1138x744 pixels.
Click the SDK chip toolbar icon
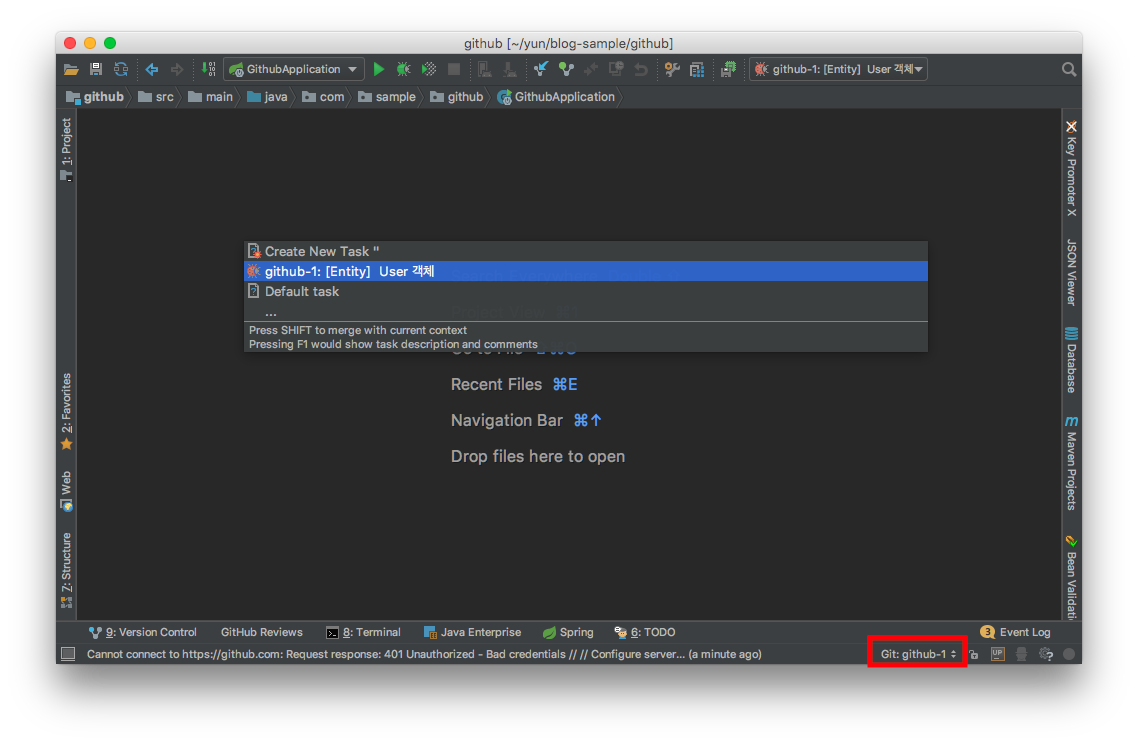tap(728, 69)
